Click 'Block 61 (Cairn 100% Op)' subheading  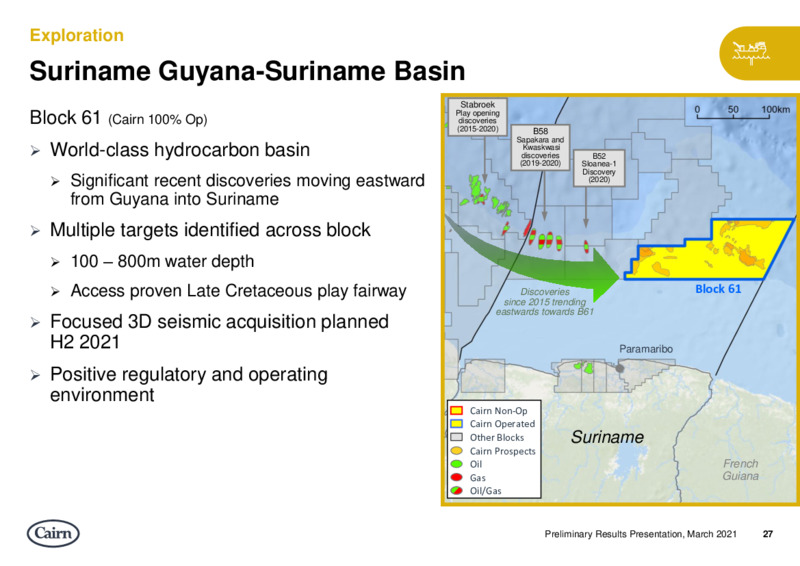click(x=118, y=118)
